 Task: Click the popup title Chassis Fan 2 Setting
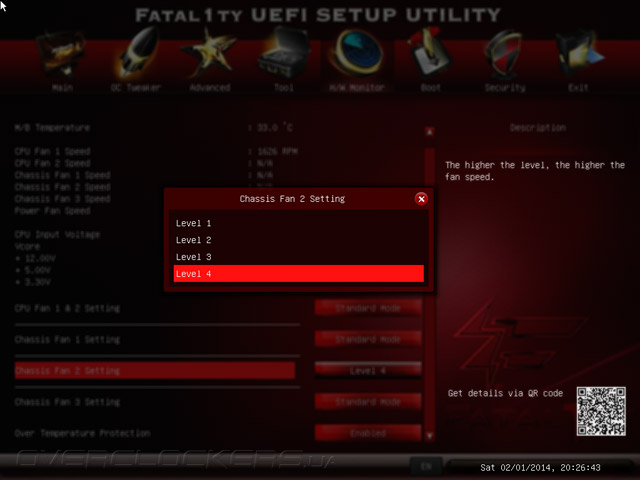292,199
